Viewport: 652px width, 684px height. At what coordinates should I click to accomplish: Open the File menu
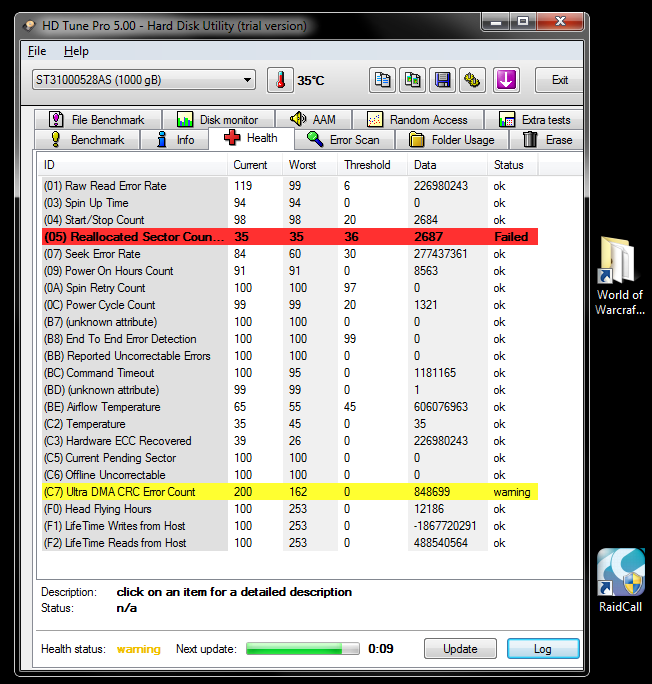(37, 51)
